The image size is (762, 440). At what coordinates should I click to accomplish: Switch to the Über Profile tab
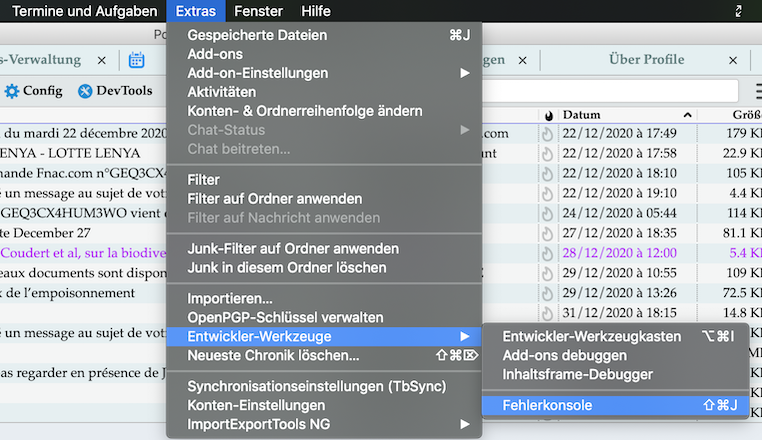pos(646,60)
